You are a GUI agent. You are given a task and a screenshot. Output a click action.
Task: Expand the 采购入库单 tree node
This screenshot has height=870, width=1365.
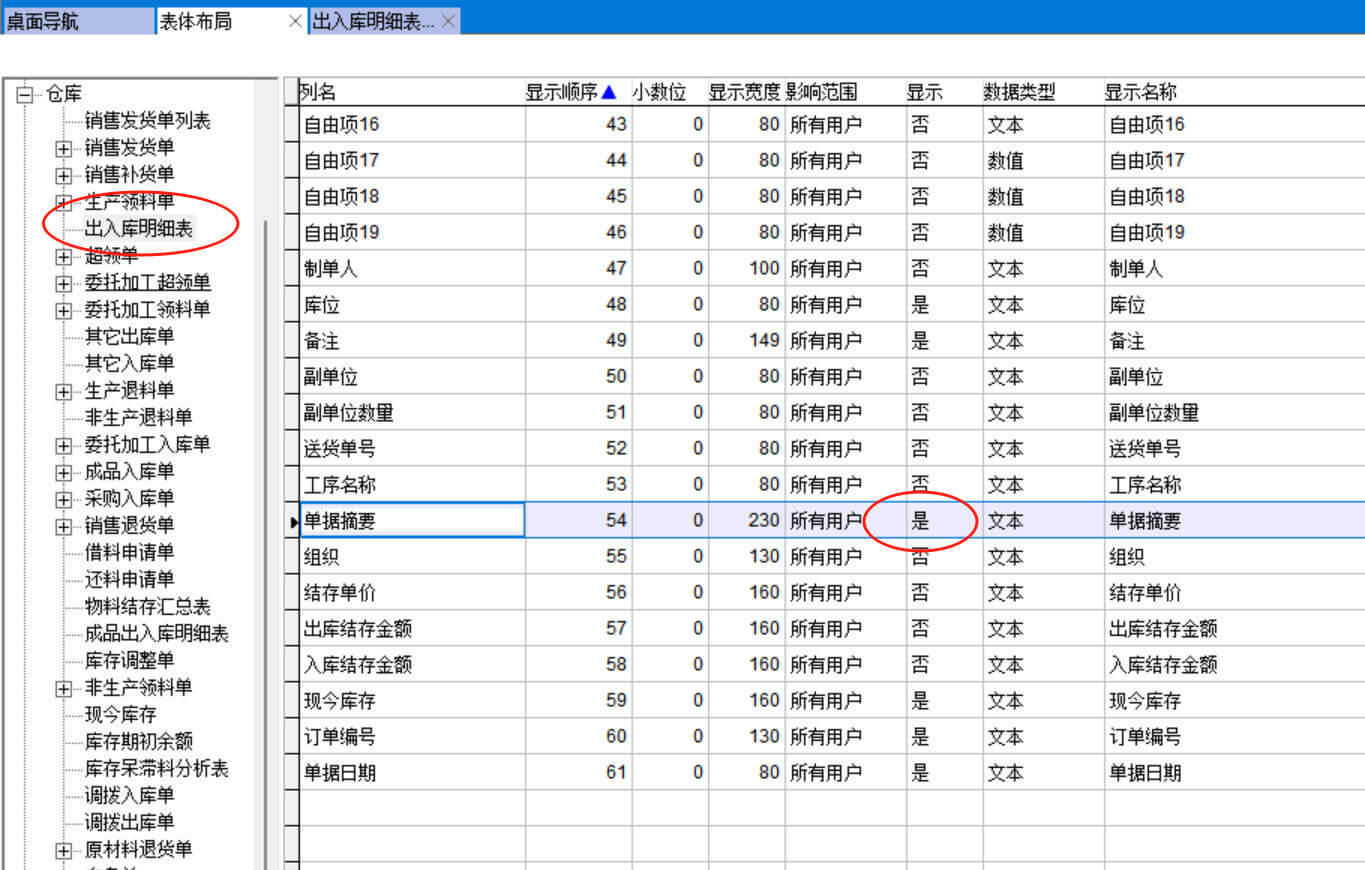tap(64, 500)
